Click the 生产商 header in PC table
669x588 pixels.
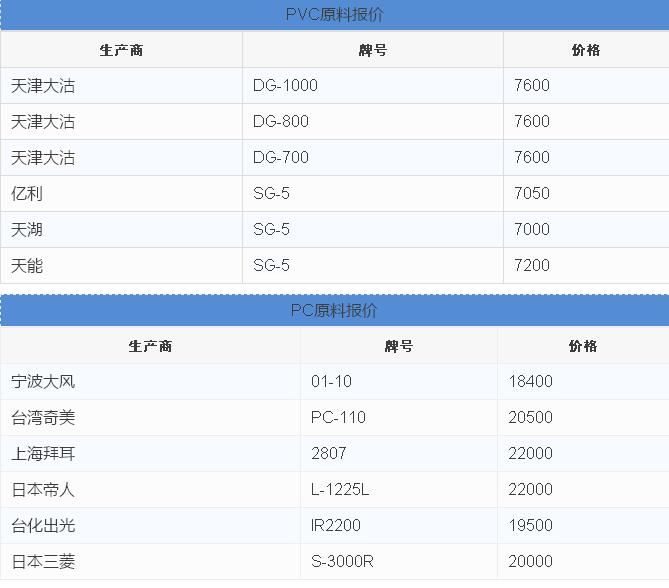[x=150, y=346]
